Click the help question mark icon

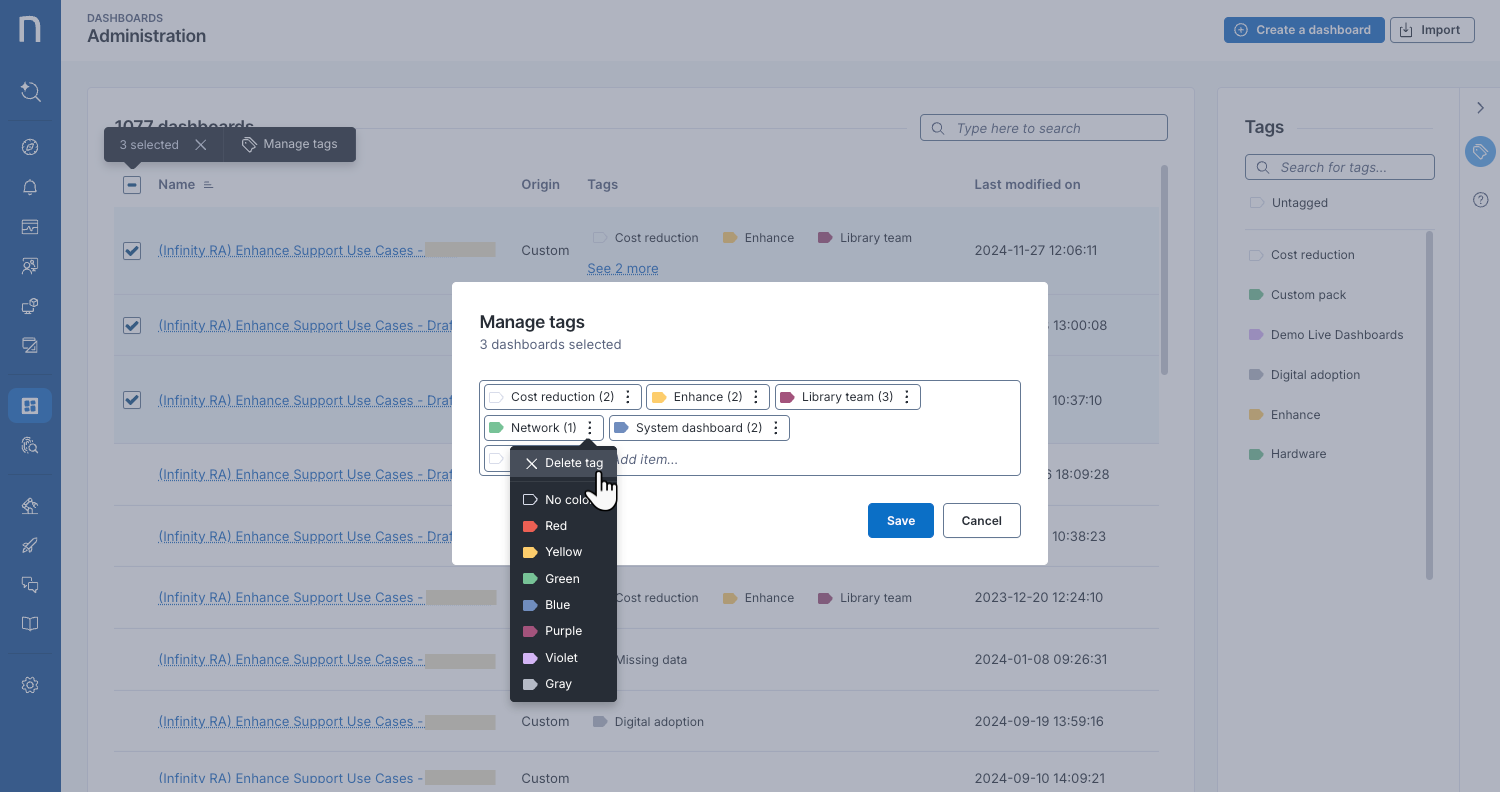pos(1481,200)
